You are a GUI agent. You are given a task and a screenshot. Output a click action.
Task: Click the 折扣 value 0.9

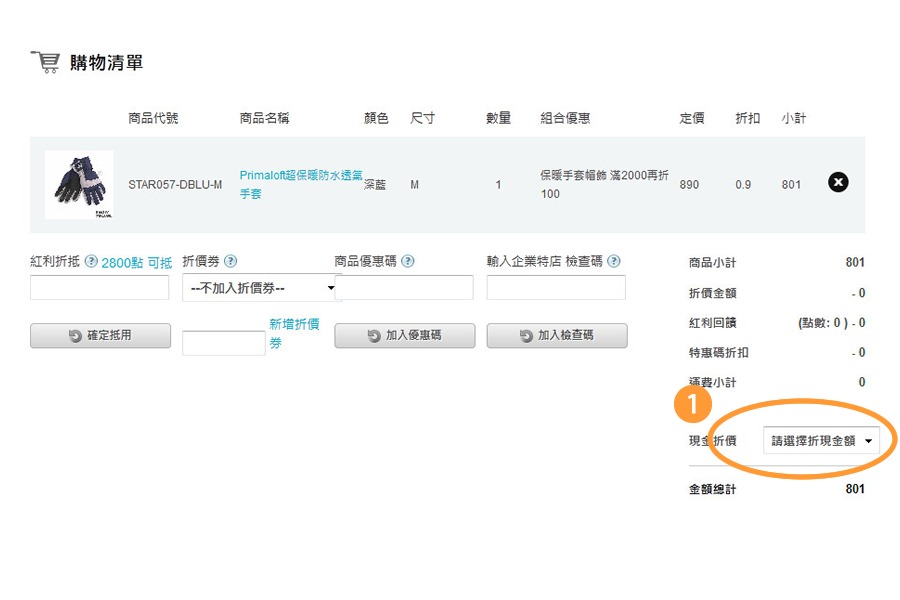(x=743, y=184)
